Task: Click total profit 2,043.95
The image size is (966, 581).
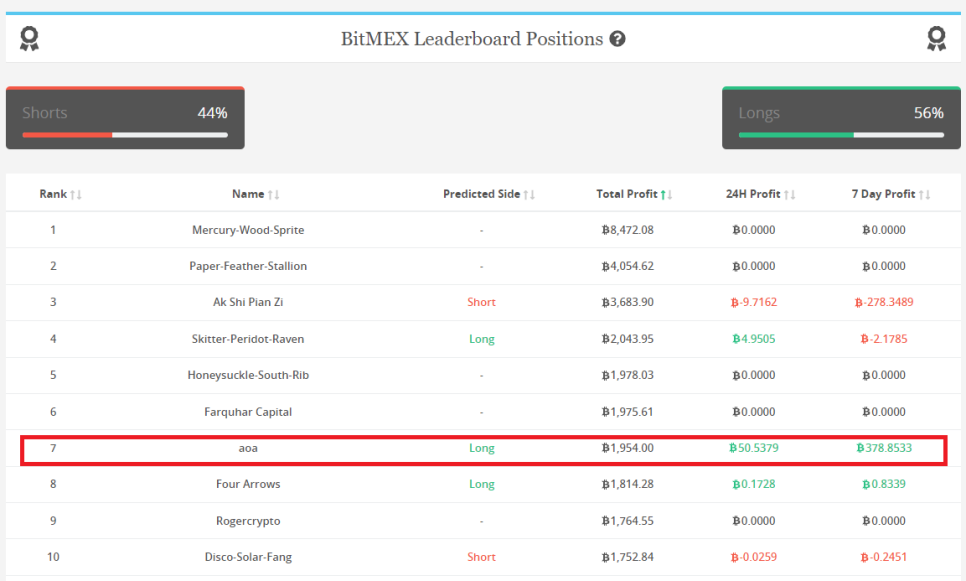Action: (627, 339)
